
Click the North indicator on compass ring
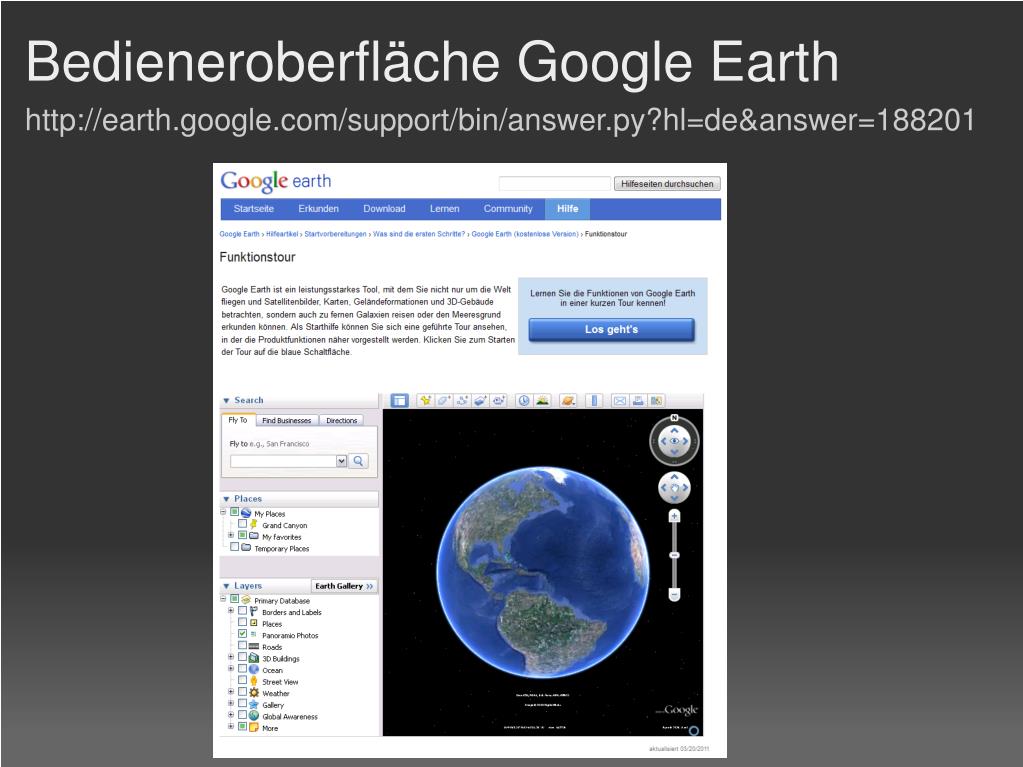[675, 417]
